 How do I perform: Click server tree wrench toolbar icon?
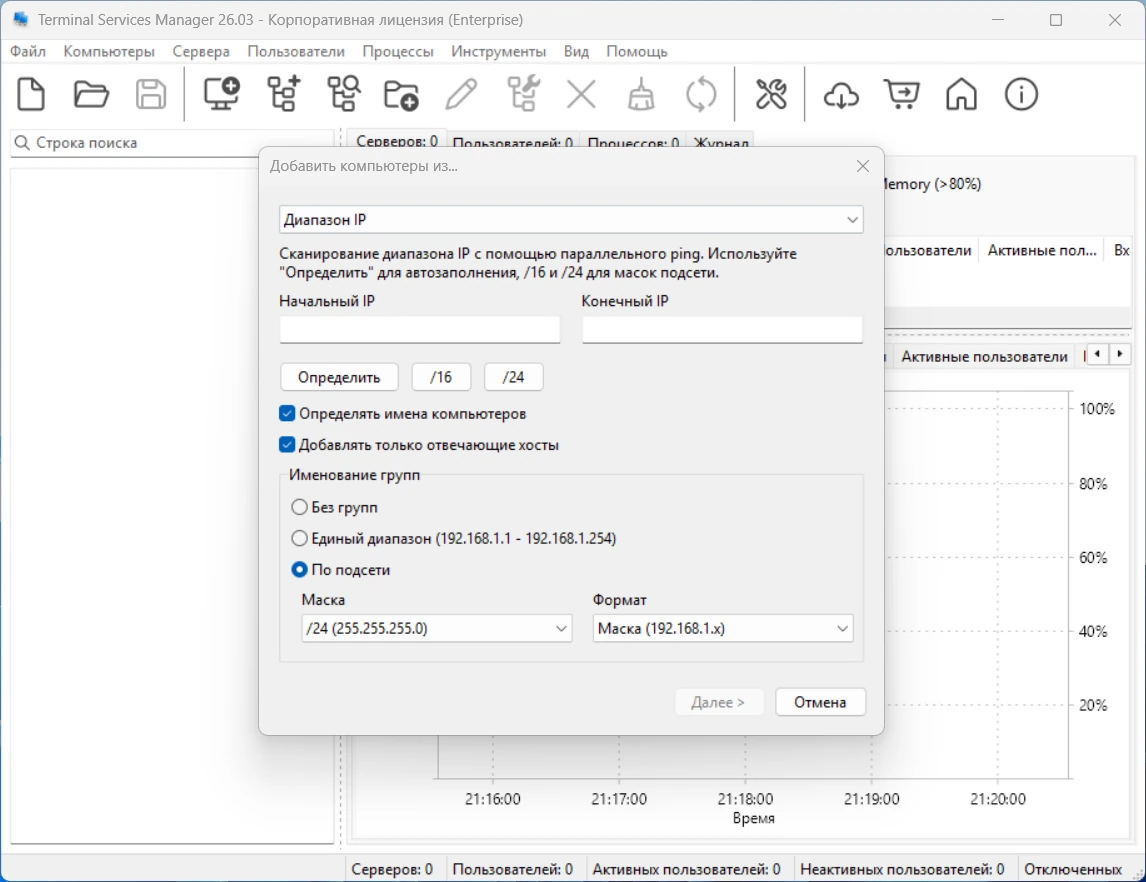pos(523,94)
